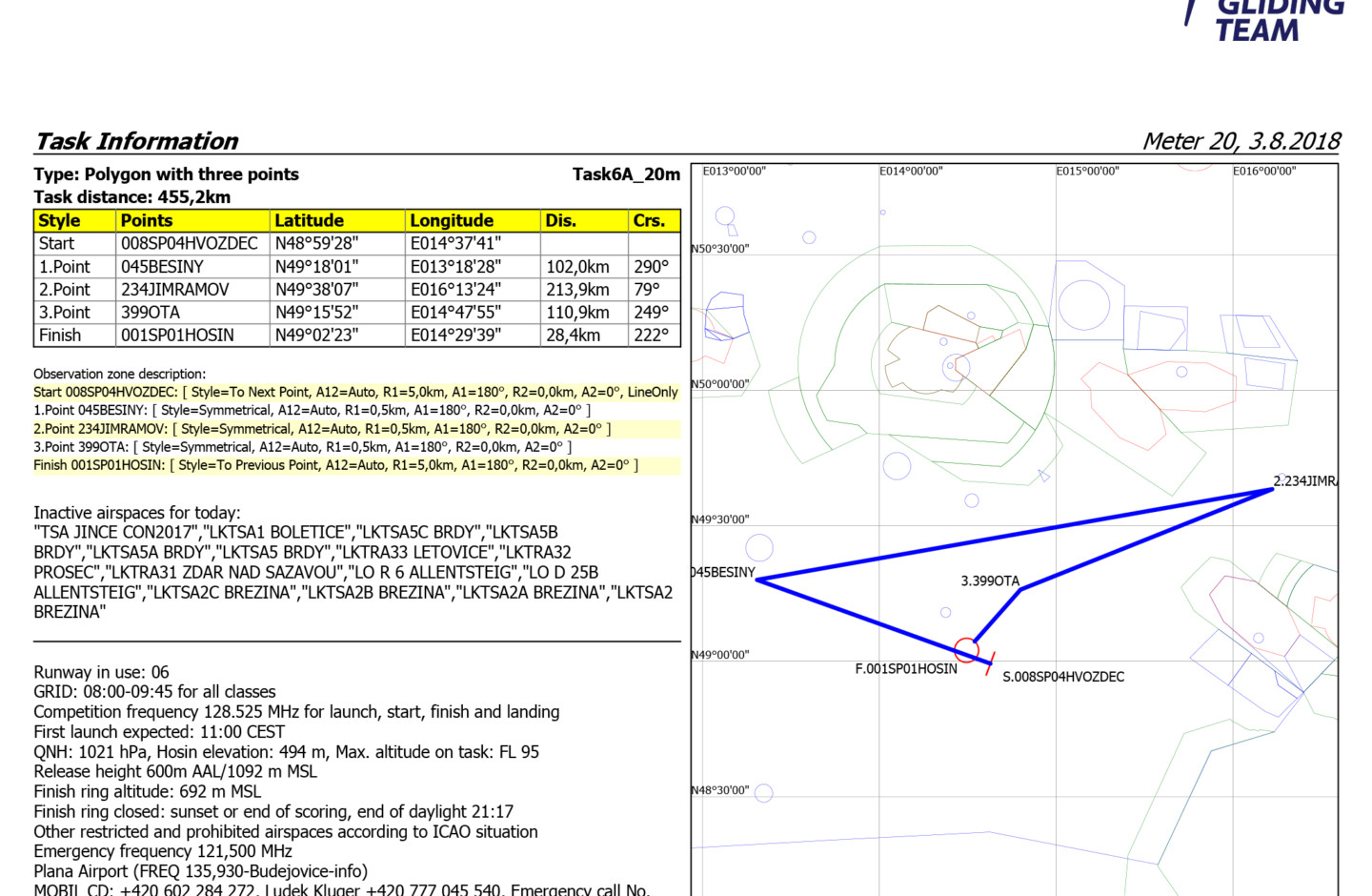Viewport: 1372px width, 896px height.
Task: Select the 234JIMRAMOV cell in Points column
Action: [x=174, y=290]
